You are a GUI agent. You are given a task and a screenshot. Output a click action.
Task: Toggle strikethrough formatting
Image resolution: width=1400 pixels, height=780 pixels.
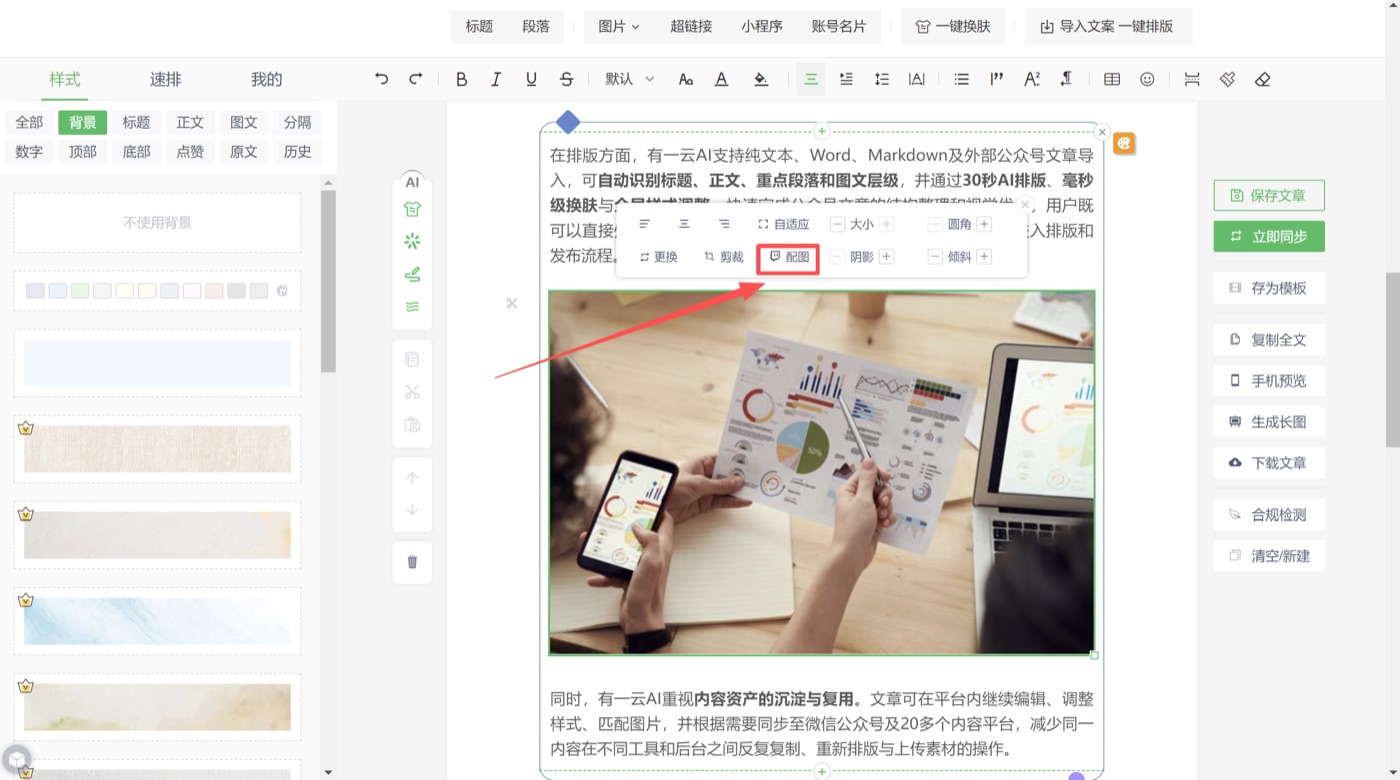coord(567,79)
